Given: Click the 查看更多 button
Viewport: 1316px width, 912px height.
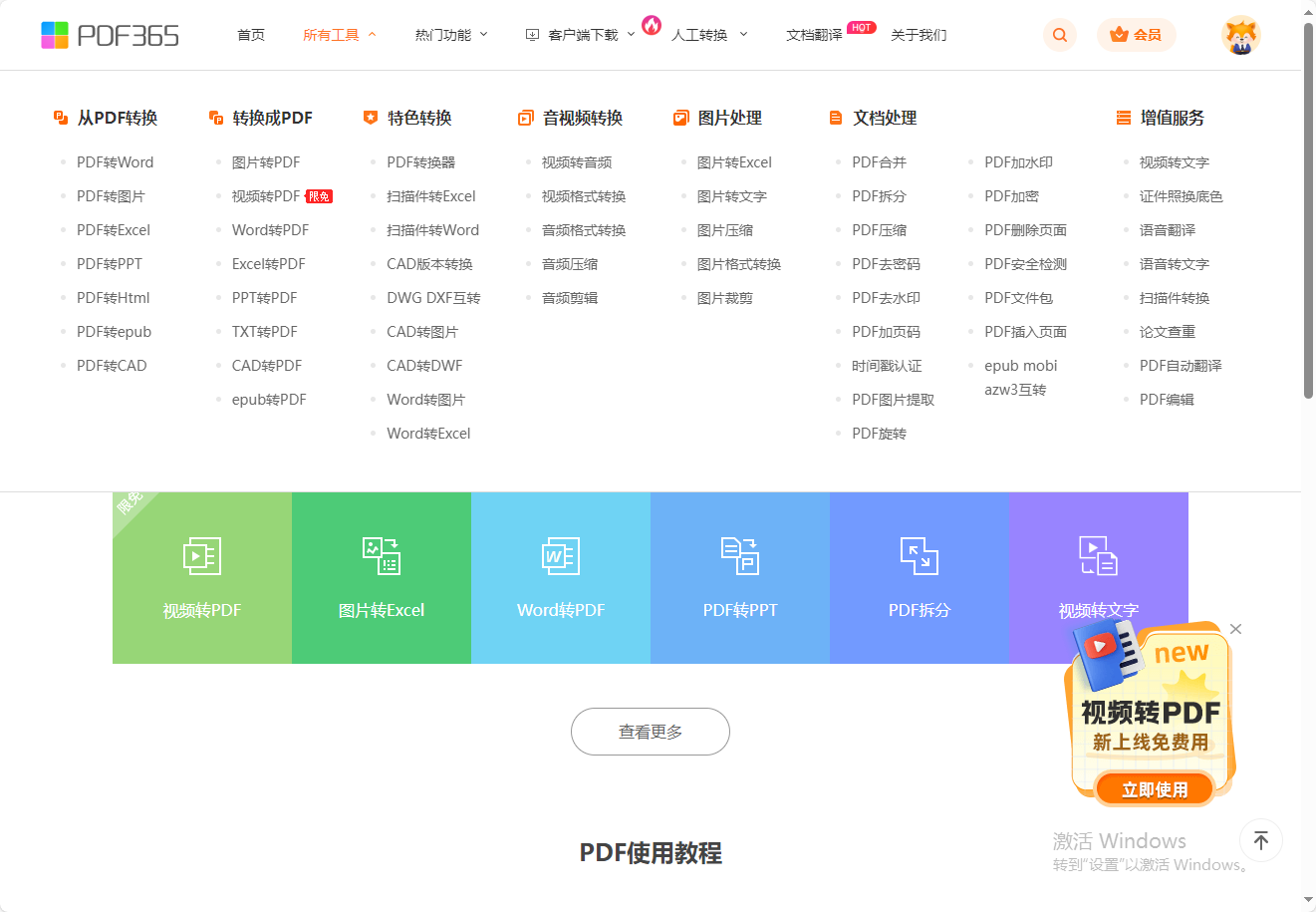Looking at the screenshot, I should tap(651, 732).
